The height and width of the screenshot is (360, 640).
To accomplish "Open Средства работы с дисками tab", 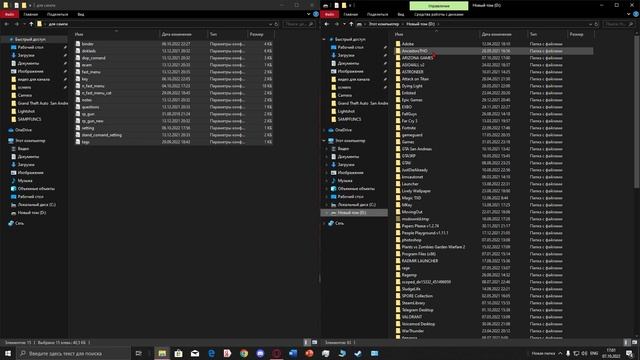I will point(439,14).
